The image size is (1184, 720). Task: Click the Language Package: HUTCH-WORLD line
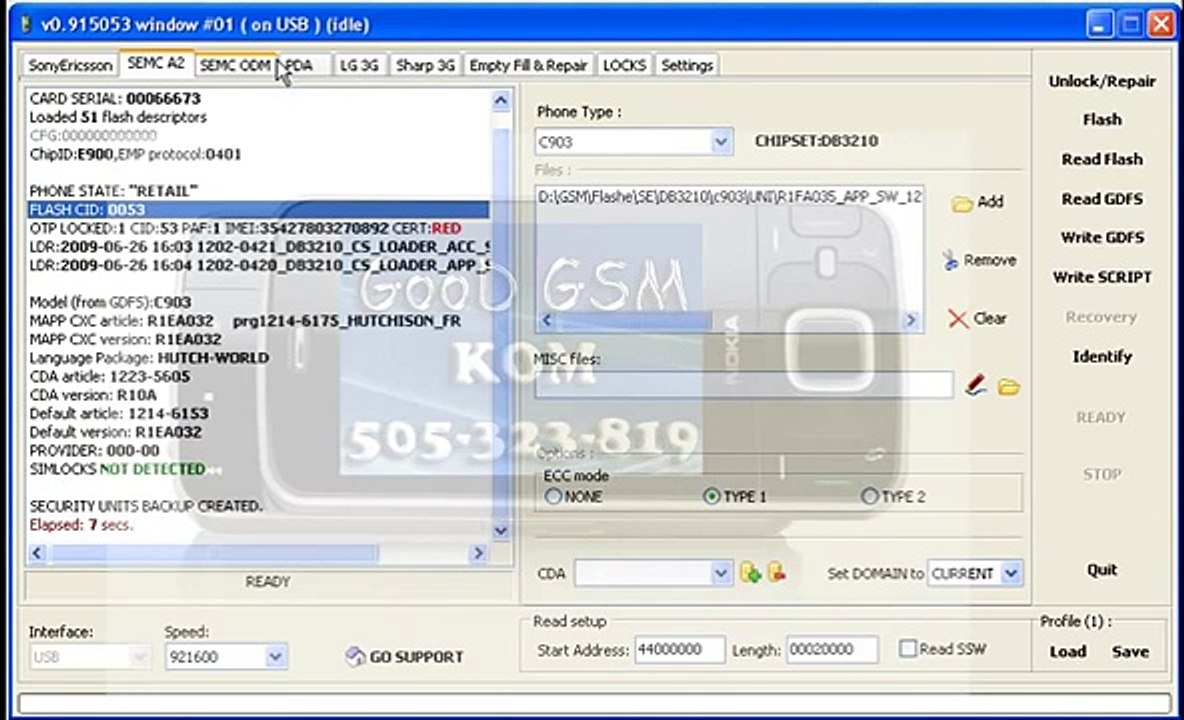[x=149, y=358]
